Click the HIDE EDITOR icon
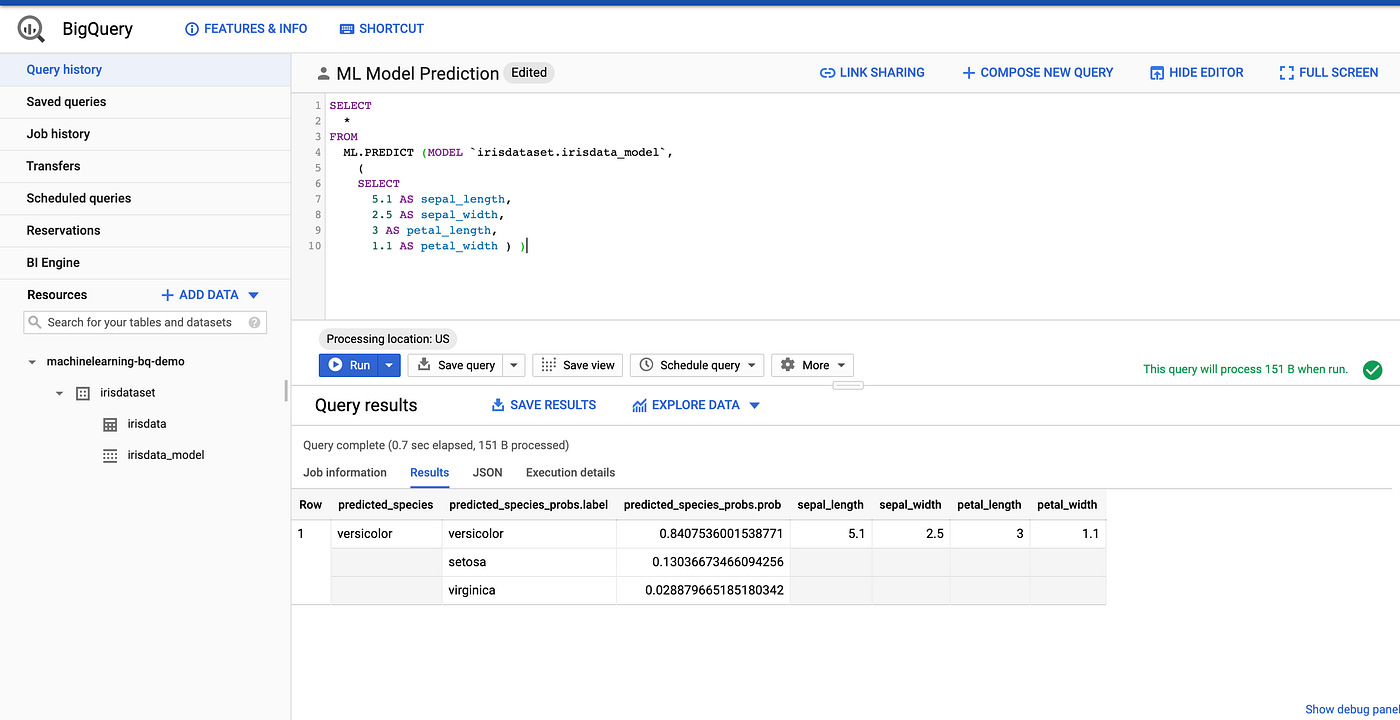Viewport: 1400px width, 720px height. click(x=1157, y=72)
